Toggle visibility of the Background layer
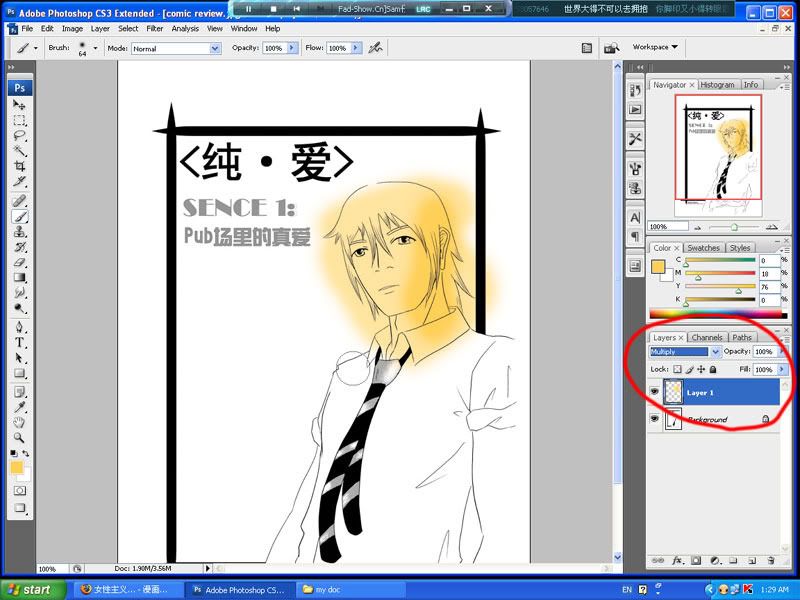The image size is (800, 600). click(655, 420)
